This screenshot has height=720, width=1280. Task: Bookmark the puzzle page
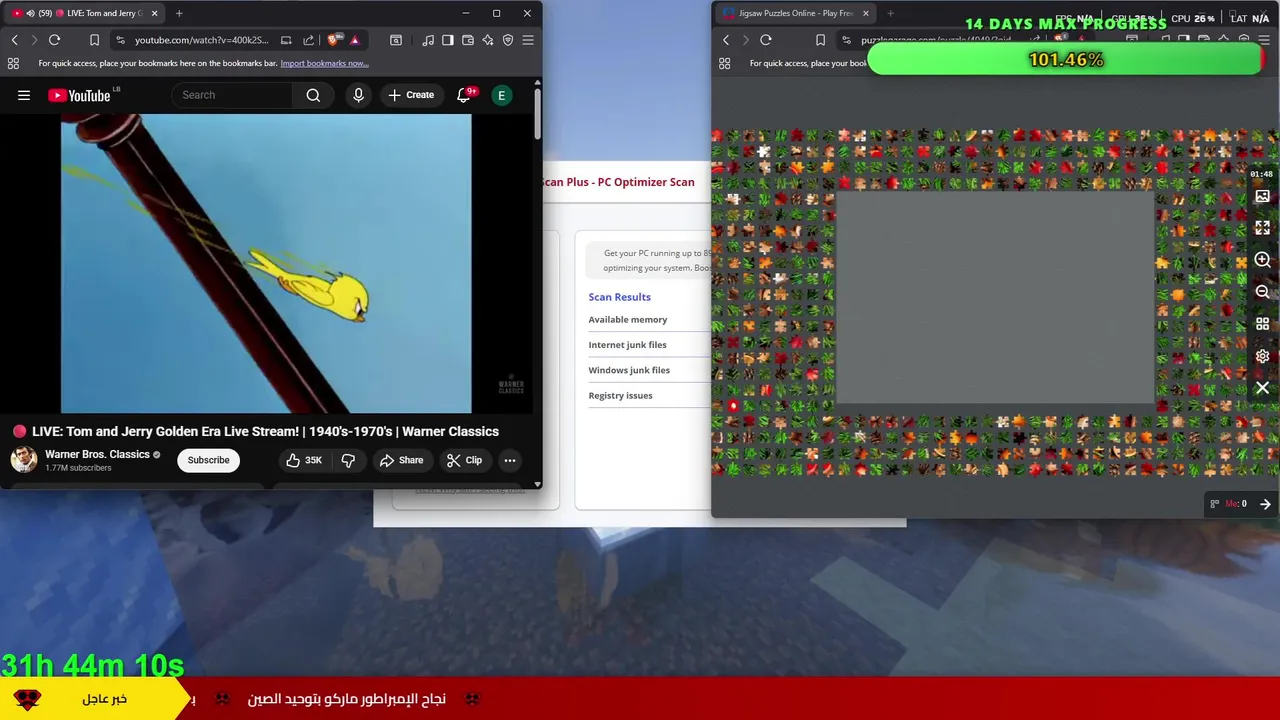click(820, 40)
